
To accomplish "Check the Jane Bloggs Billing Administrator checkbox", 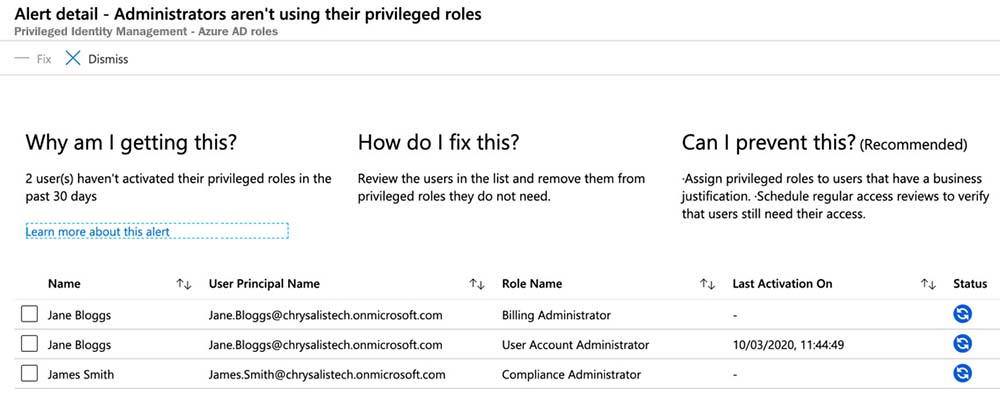I will click(x=29, y=315).
